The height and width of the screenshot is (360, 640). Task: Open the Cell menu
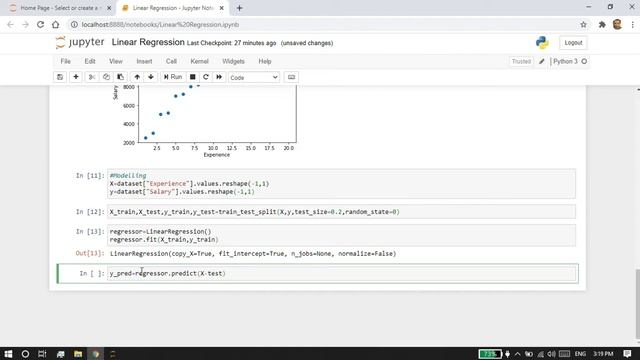click(171, 61)
